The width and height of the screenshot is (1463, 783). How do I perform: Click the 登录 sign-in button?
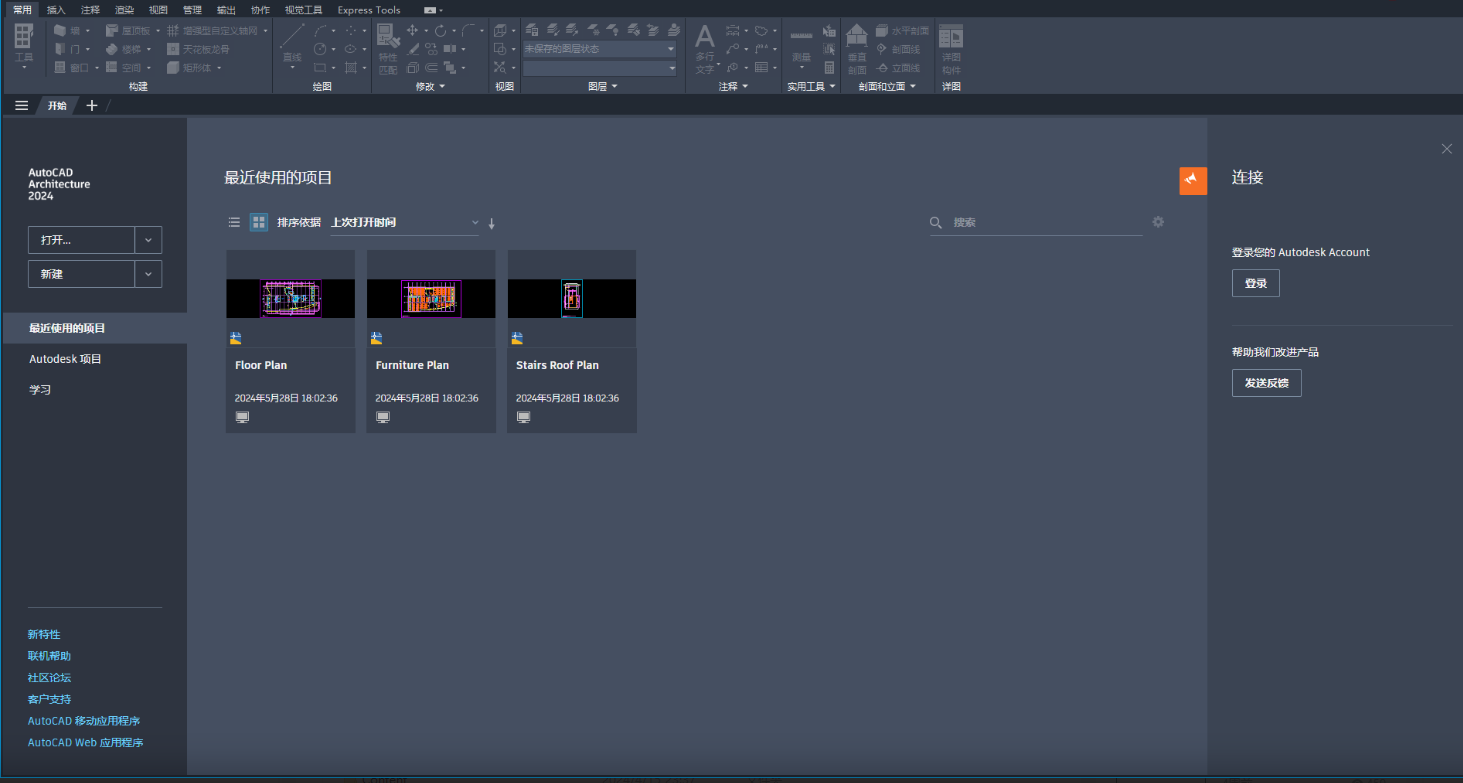pyautogui.click(x=1256, y=283)
